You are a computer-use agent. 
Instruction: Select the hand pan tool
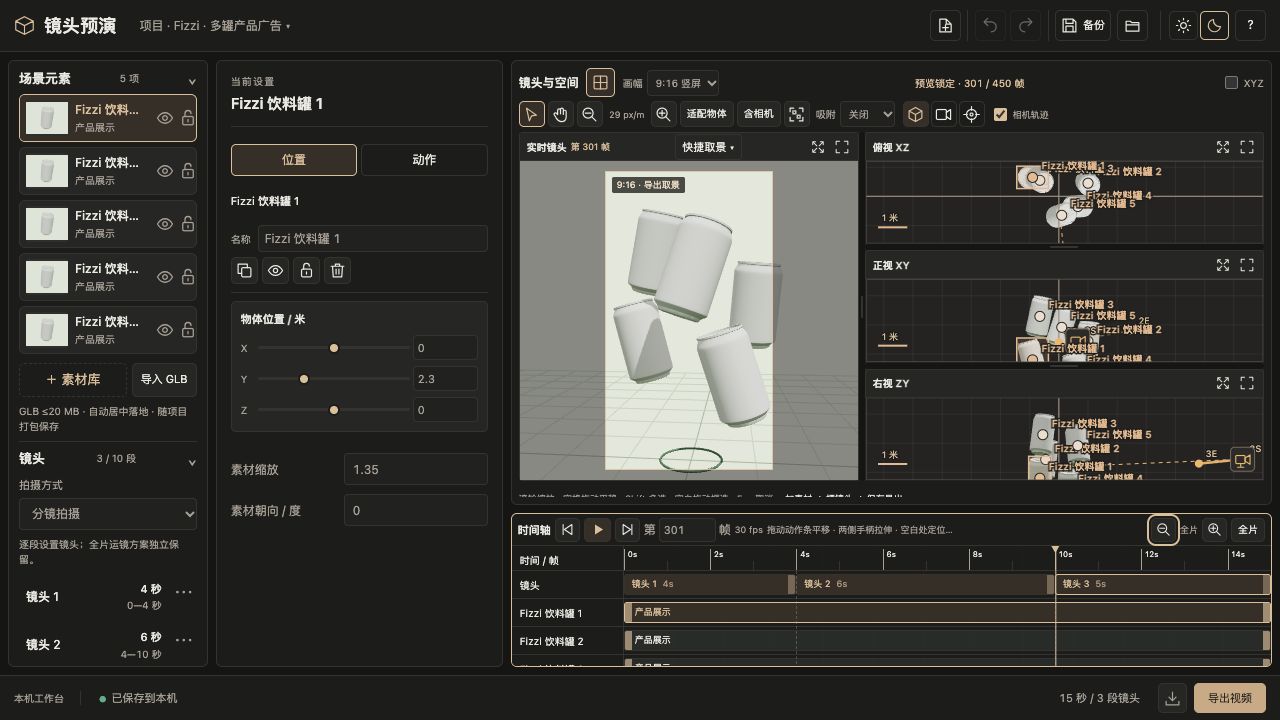[x=560, y=114]
